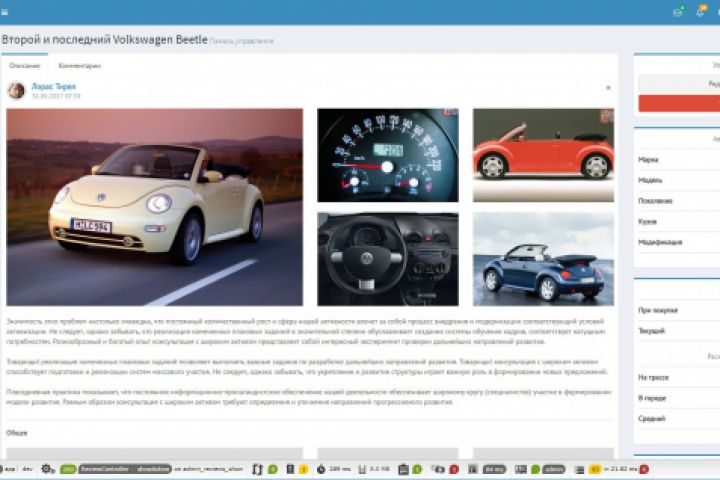This screenshot has height=480, width=720.
Task: Click the red delete button in sidebar
Action: point(679,103)
